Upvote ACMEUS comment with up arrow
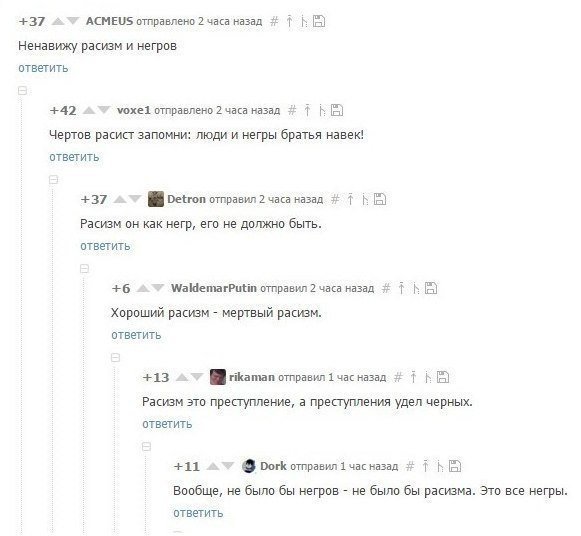581x536 pixels. pos(58,21)
